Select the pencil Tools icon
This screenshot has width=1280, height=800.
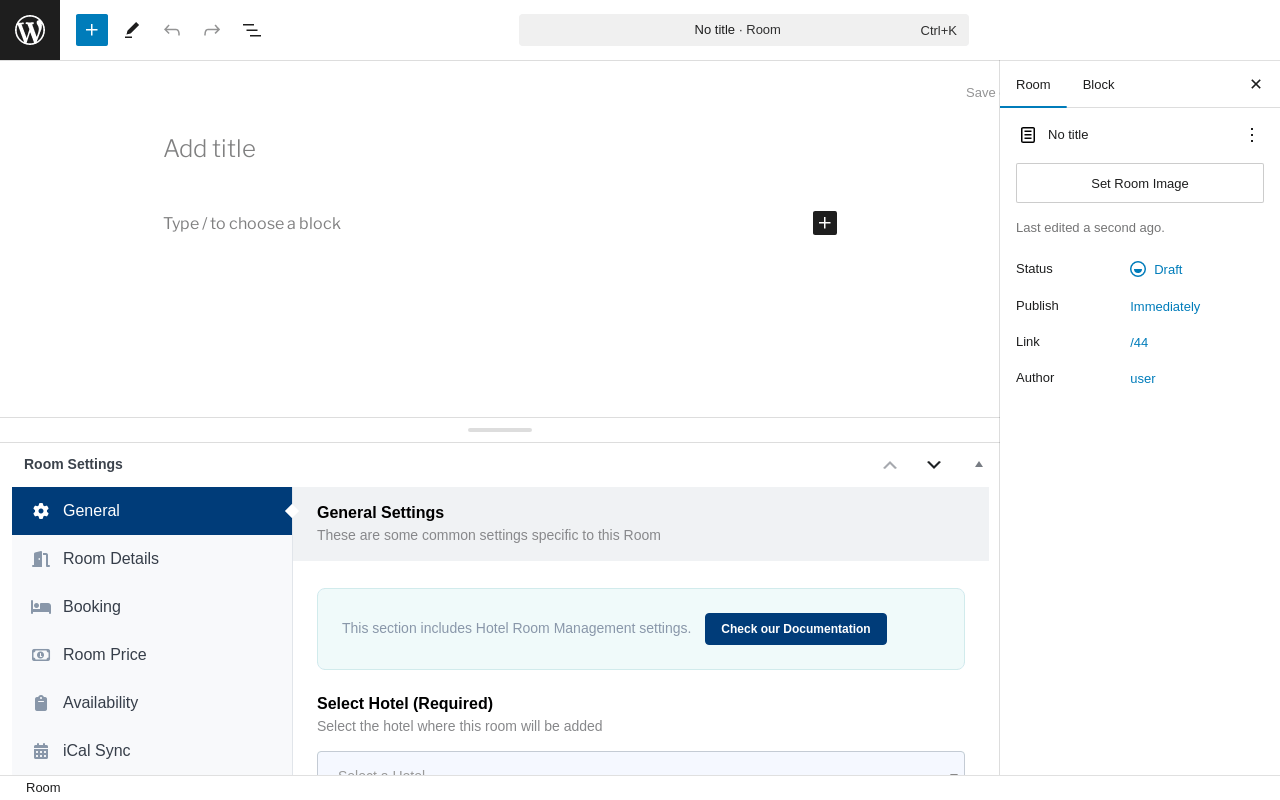132,30
